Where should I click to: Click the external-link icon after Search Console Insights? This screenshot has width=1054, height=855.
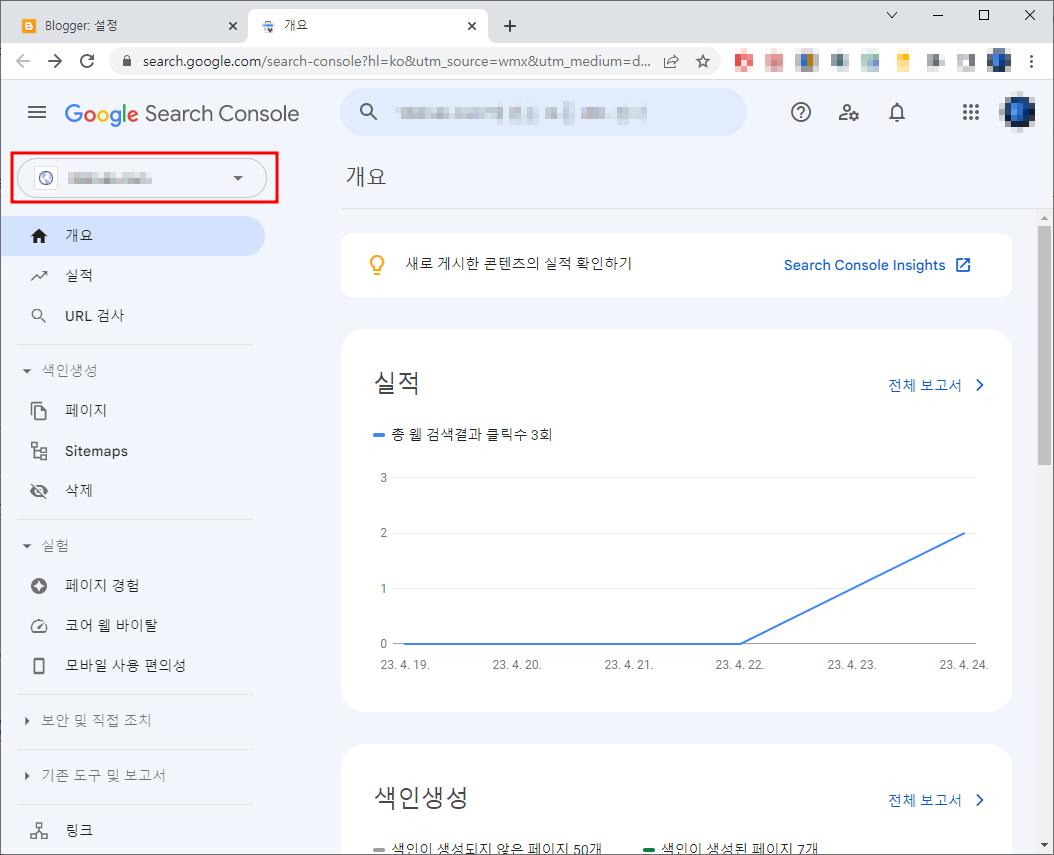tap(963, 265)
